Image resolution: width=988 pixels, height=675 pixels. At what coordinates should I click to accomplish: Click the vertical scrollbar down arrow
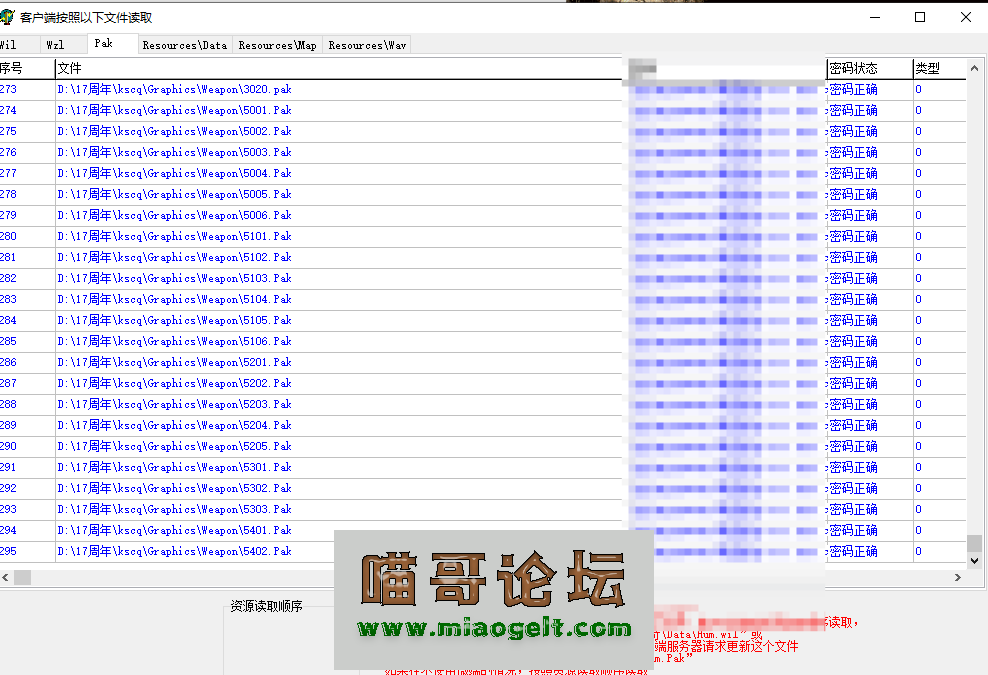coord(975,560)
